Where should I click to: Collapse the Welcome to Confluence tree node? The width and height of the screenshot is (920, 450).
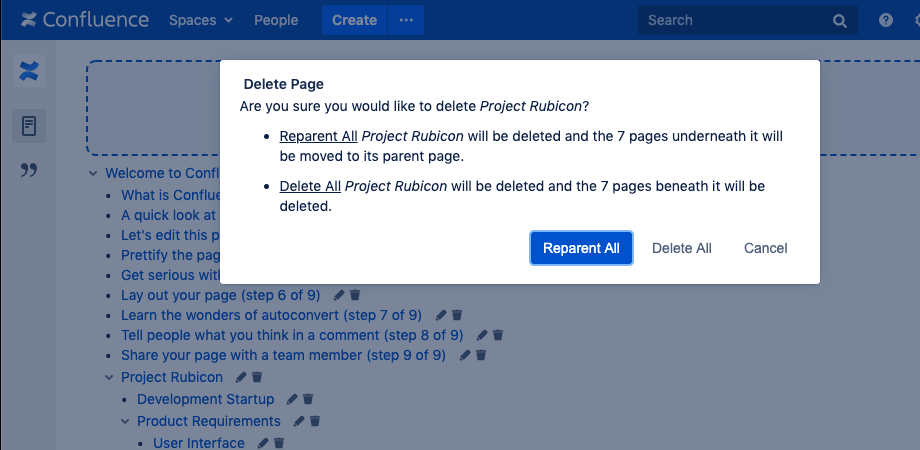[93, 174]
